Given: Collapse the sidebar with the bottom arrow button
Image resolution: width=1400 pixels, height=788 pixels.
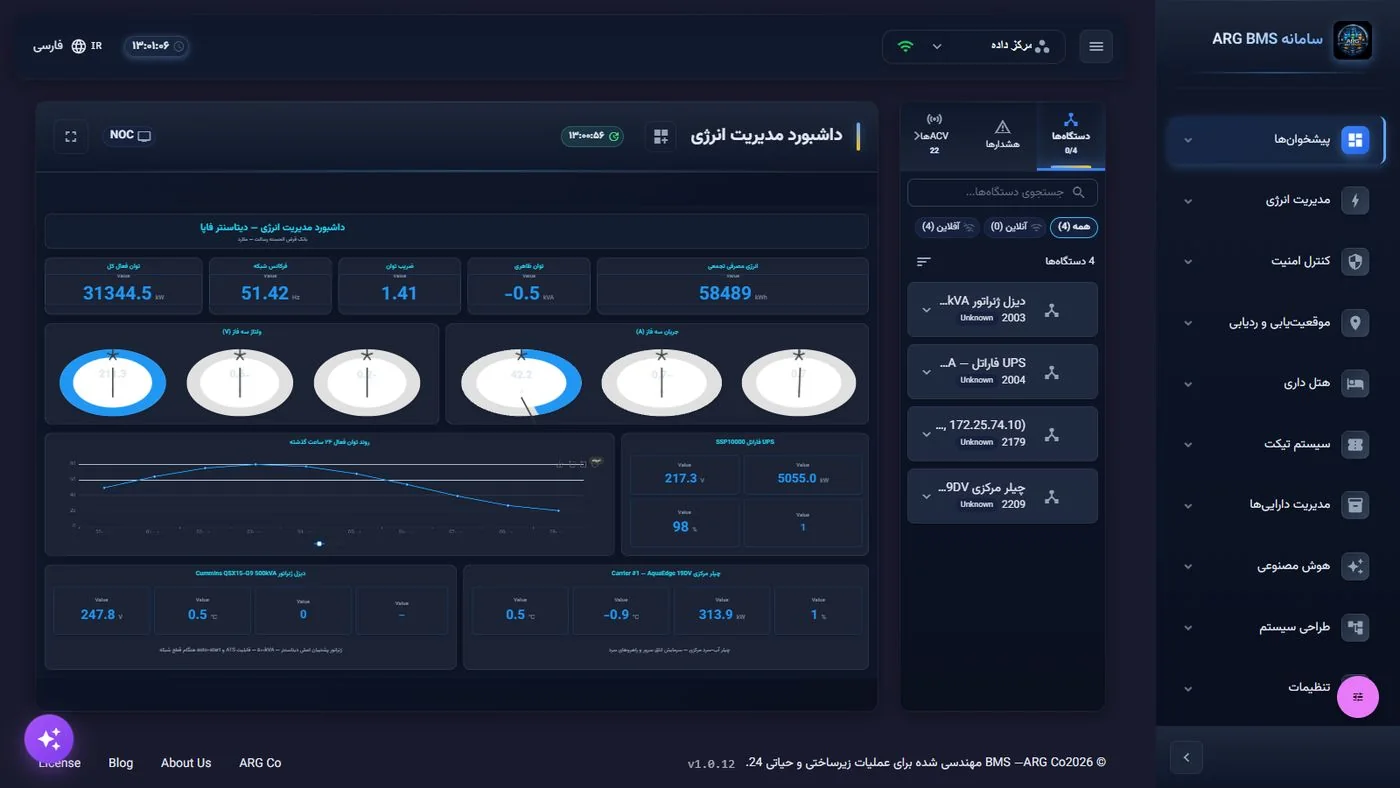Looking at the screenshot, I should point(1186,757).
